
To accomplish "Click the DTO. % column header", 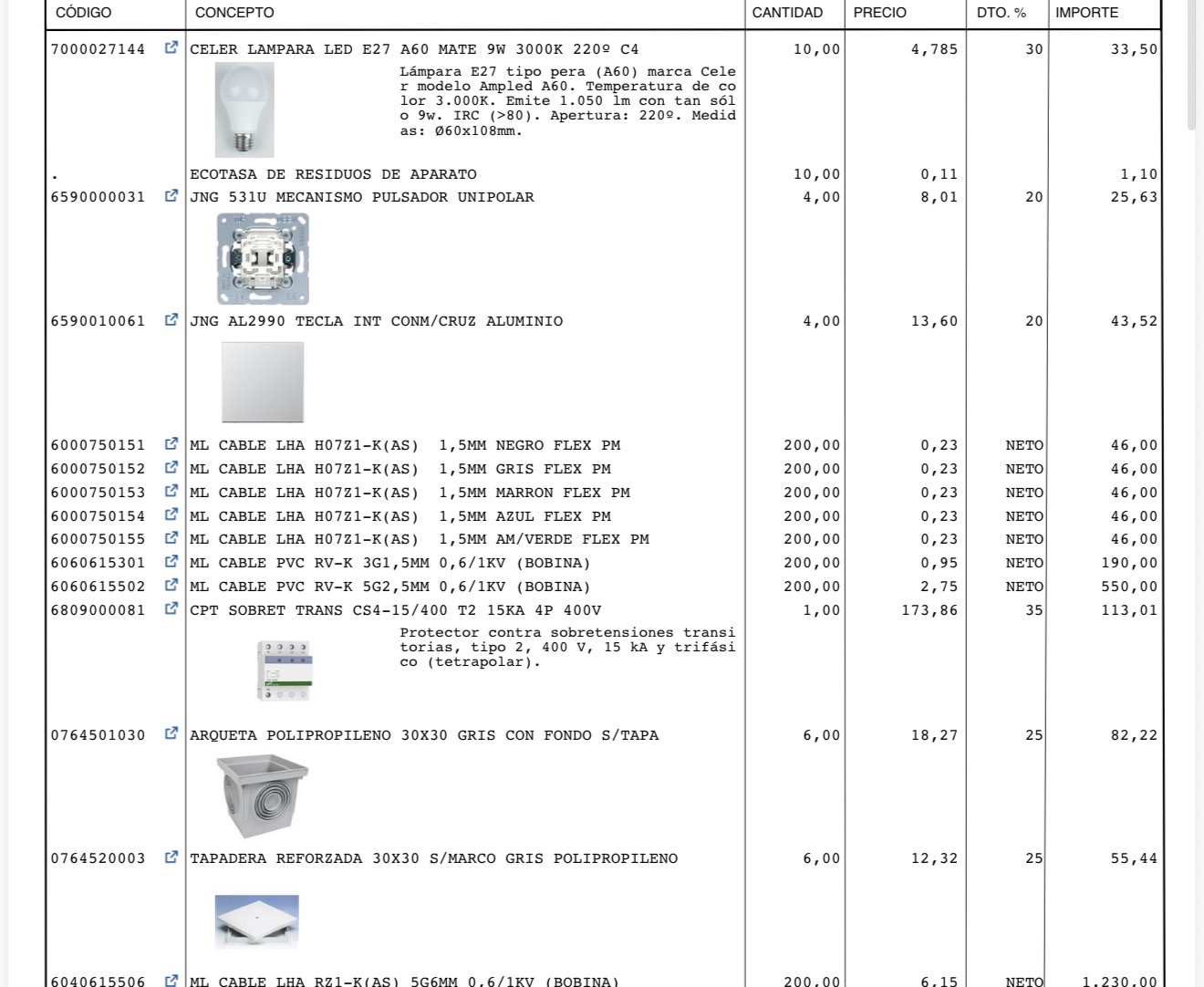I will (x=1002, y=13).
